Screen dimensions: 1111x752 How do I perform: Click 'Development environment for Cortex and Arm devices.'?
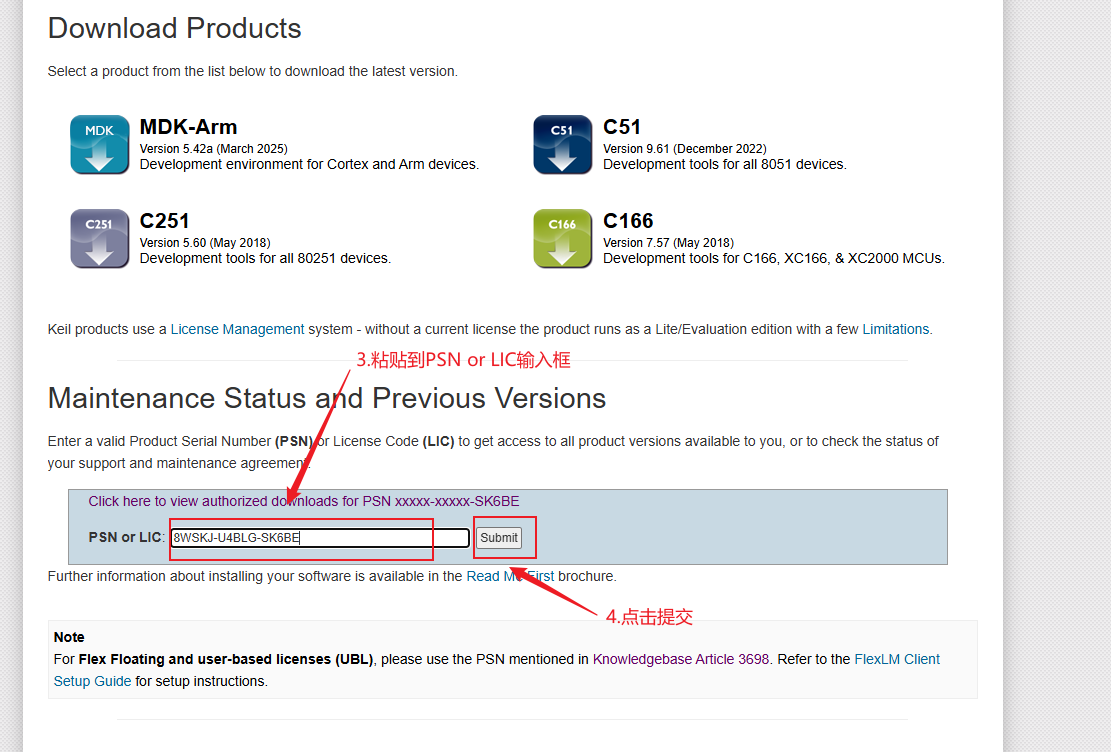[309, 164]
